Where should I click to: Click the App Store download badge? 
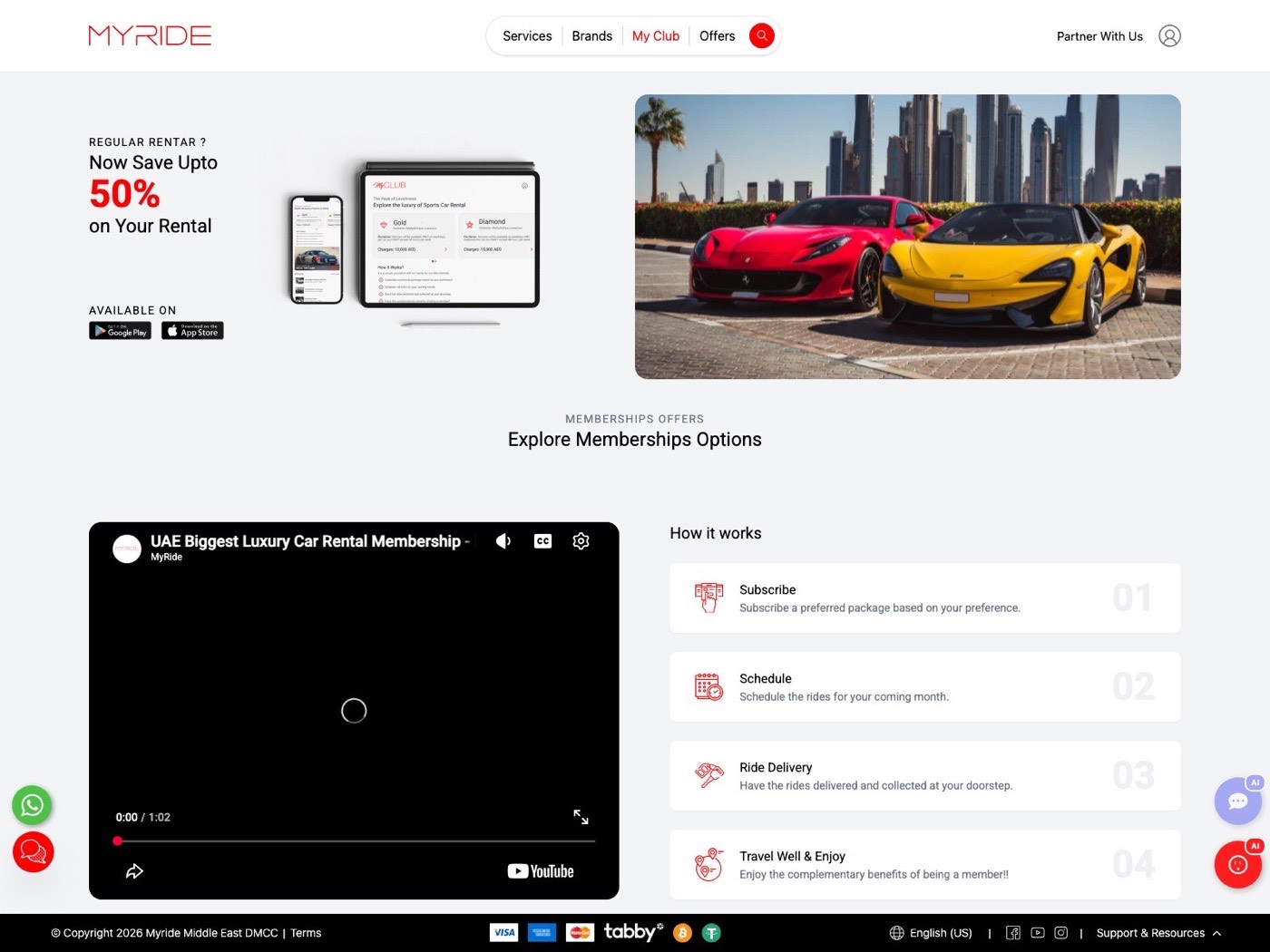tap(192, 331)
